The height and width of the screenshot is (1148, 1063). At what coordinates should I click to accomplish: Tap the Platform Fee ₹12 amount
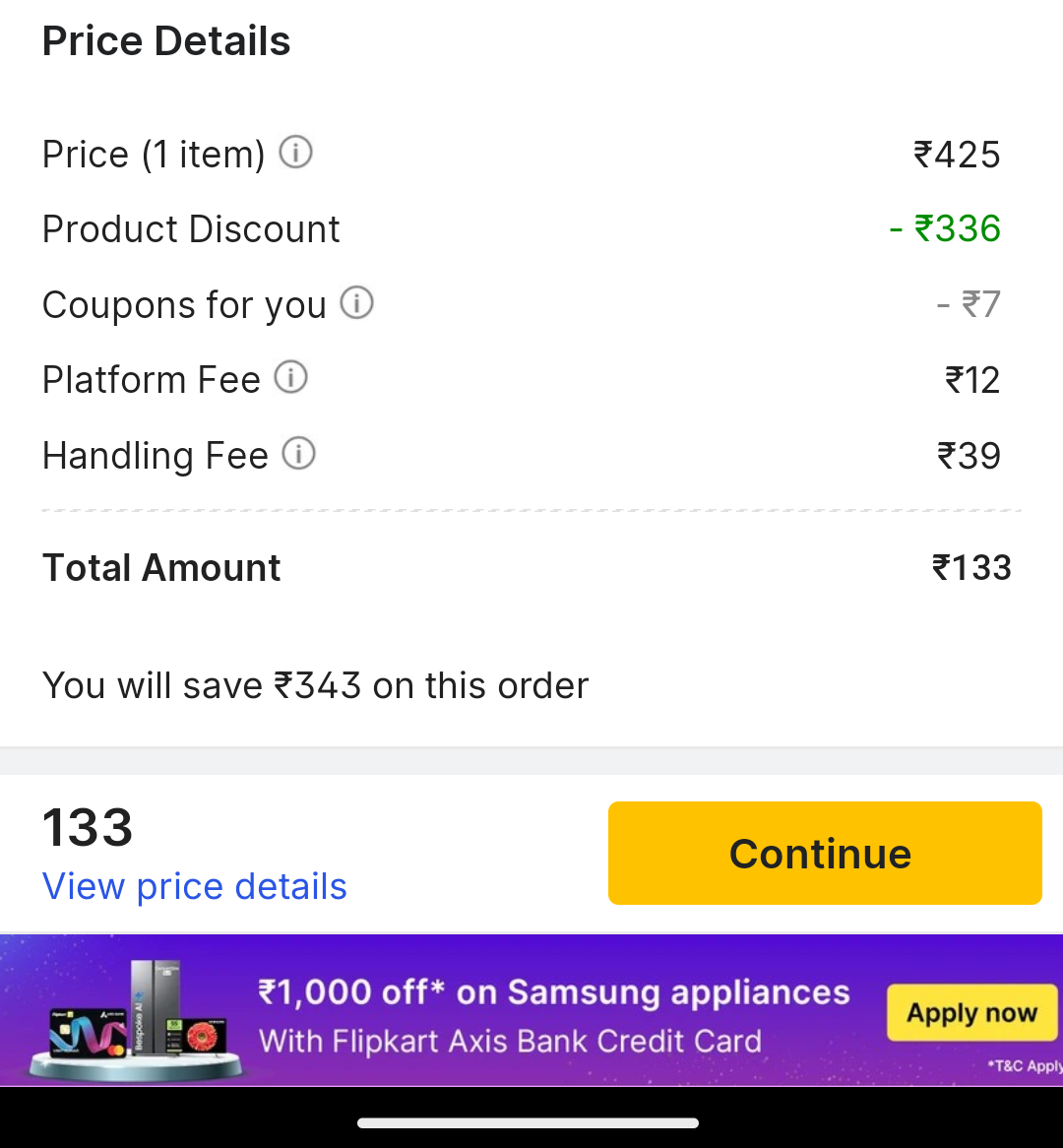[972, 380]
